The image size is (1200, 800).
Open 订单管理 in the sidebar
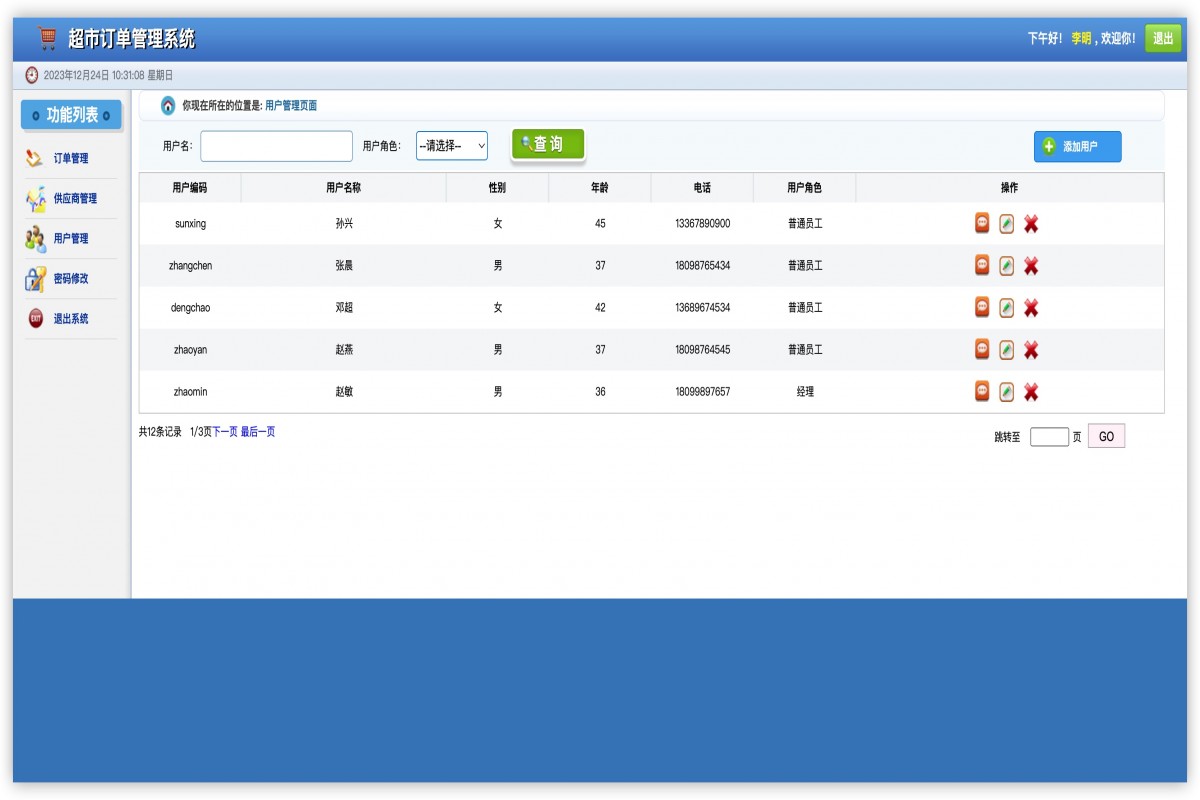click(70, 158)
